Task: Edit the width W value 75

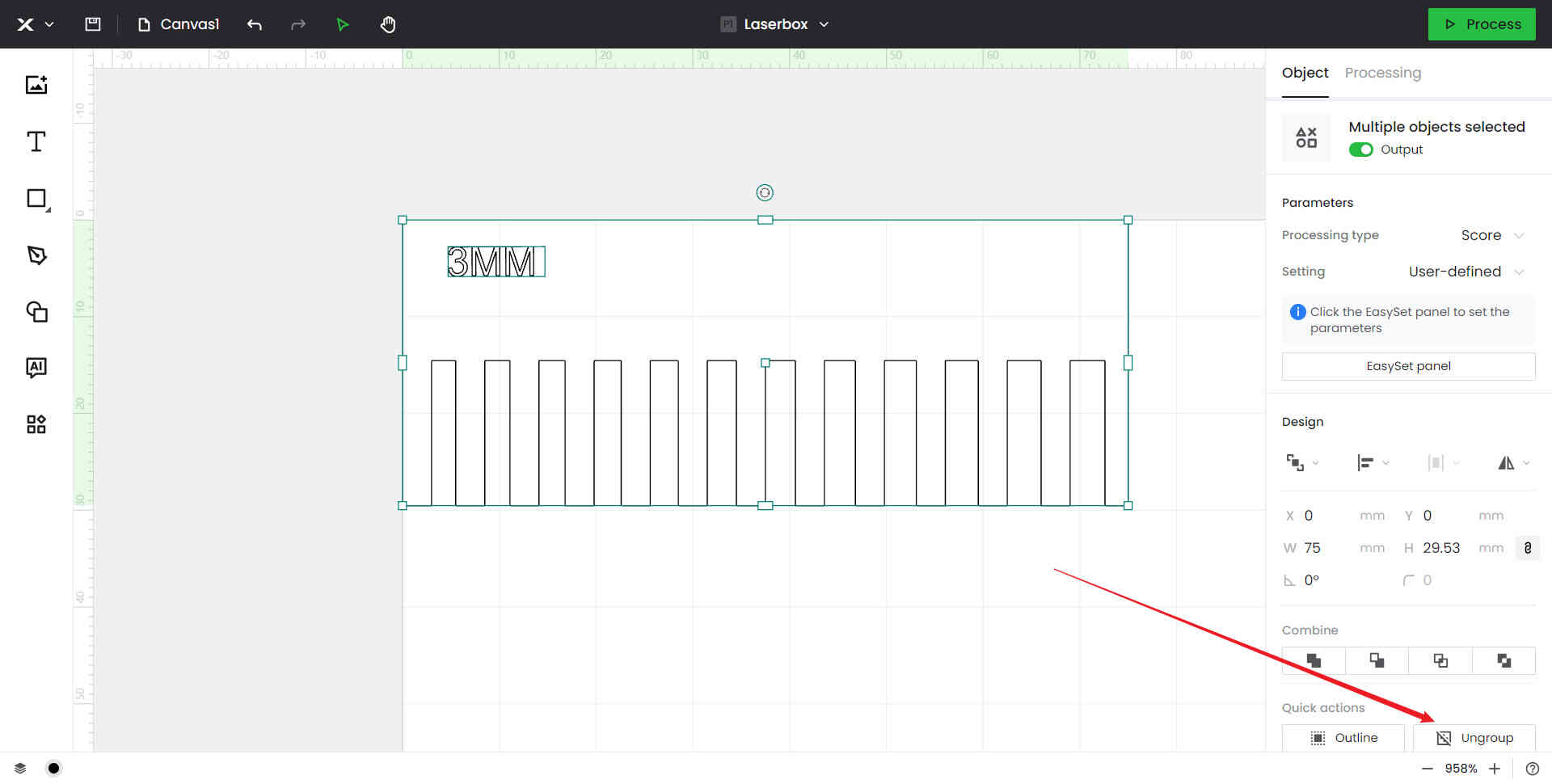Action: [1334, 548]
